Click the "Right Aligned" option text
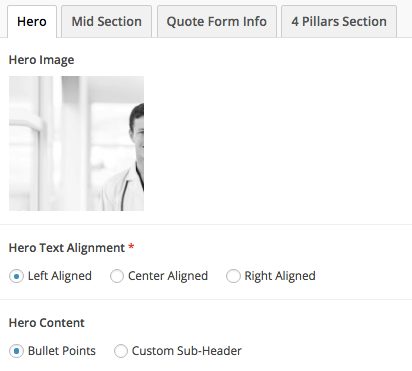The image size is (412, 371). [280, 276]
